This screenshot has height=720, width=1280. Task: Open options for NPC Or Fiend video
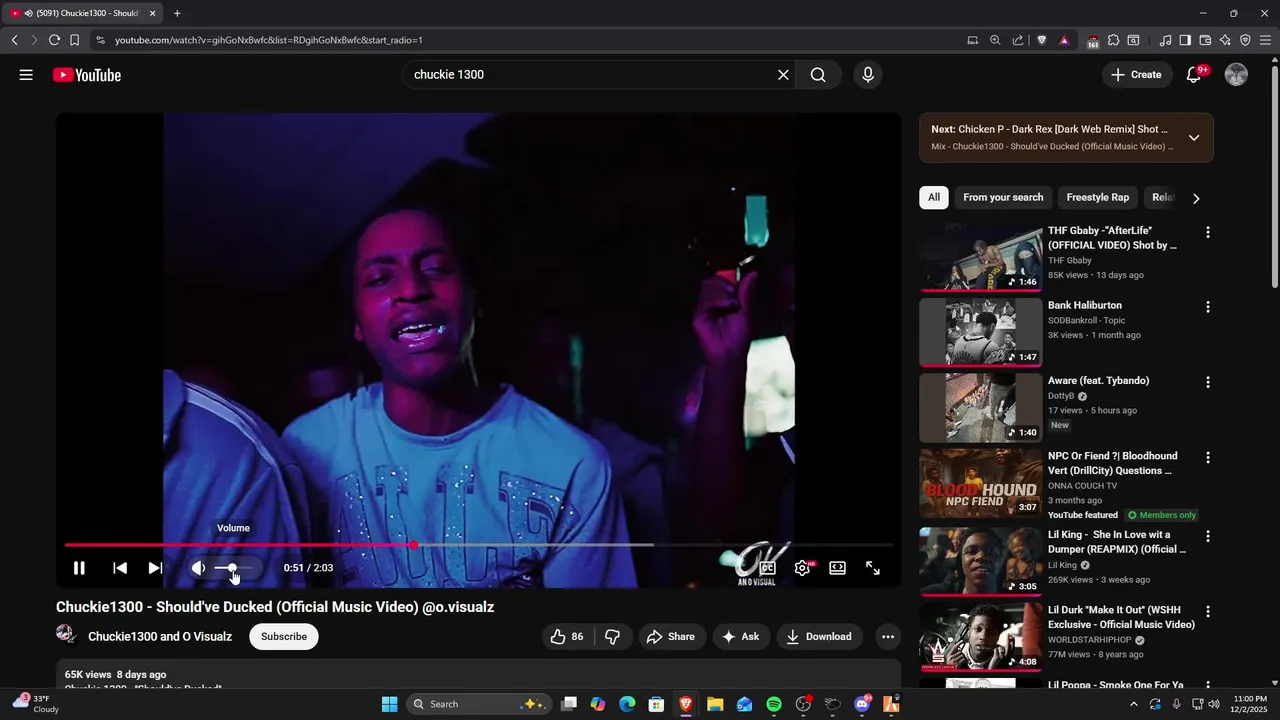pyautogui.click(x=1208, y=457)
